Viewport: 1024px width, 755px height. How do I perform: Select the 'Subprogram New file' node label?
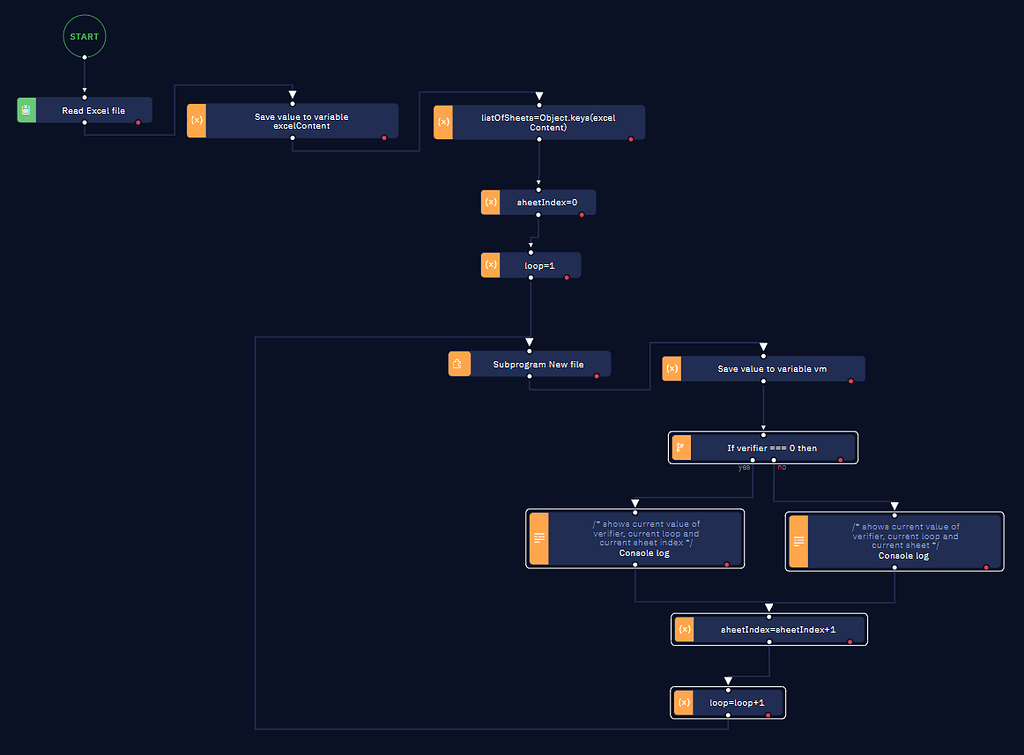tap(538, 364)
